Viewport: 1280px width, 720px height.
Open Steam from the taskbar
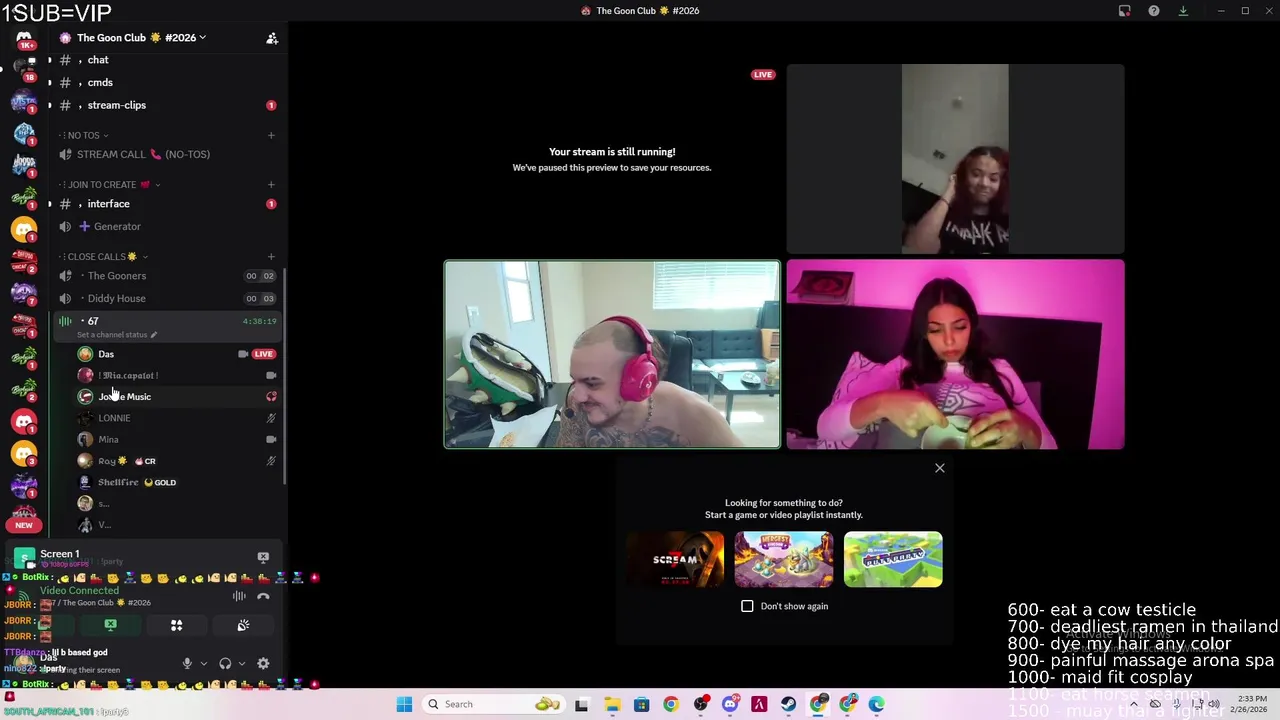pos(788,704)
